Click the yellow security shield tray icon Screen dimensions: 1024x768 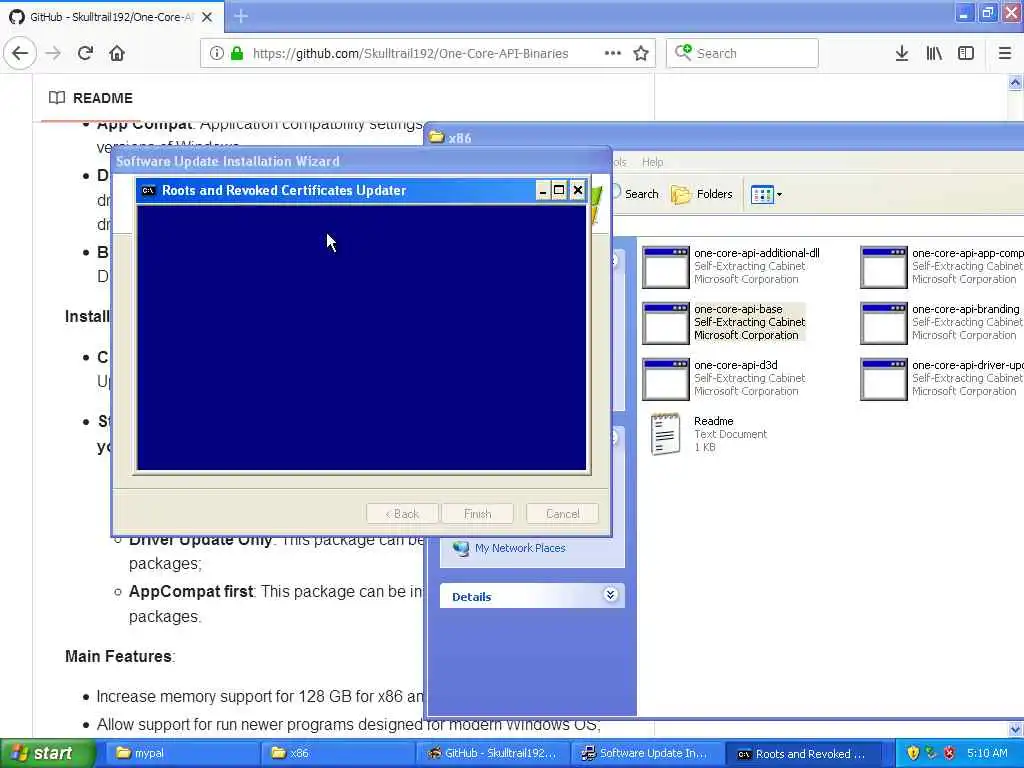point(913,754)
